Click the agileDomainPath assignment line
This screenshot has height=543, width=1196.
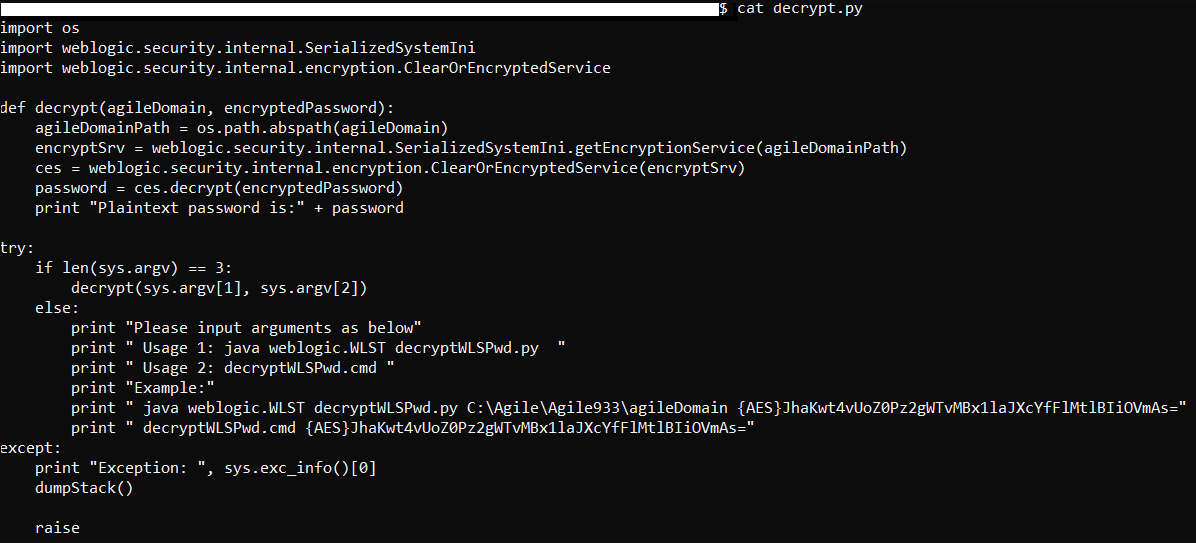pos(242,128)
